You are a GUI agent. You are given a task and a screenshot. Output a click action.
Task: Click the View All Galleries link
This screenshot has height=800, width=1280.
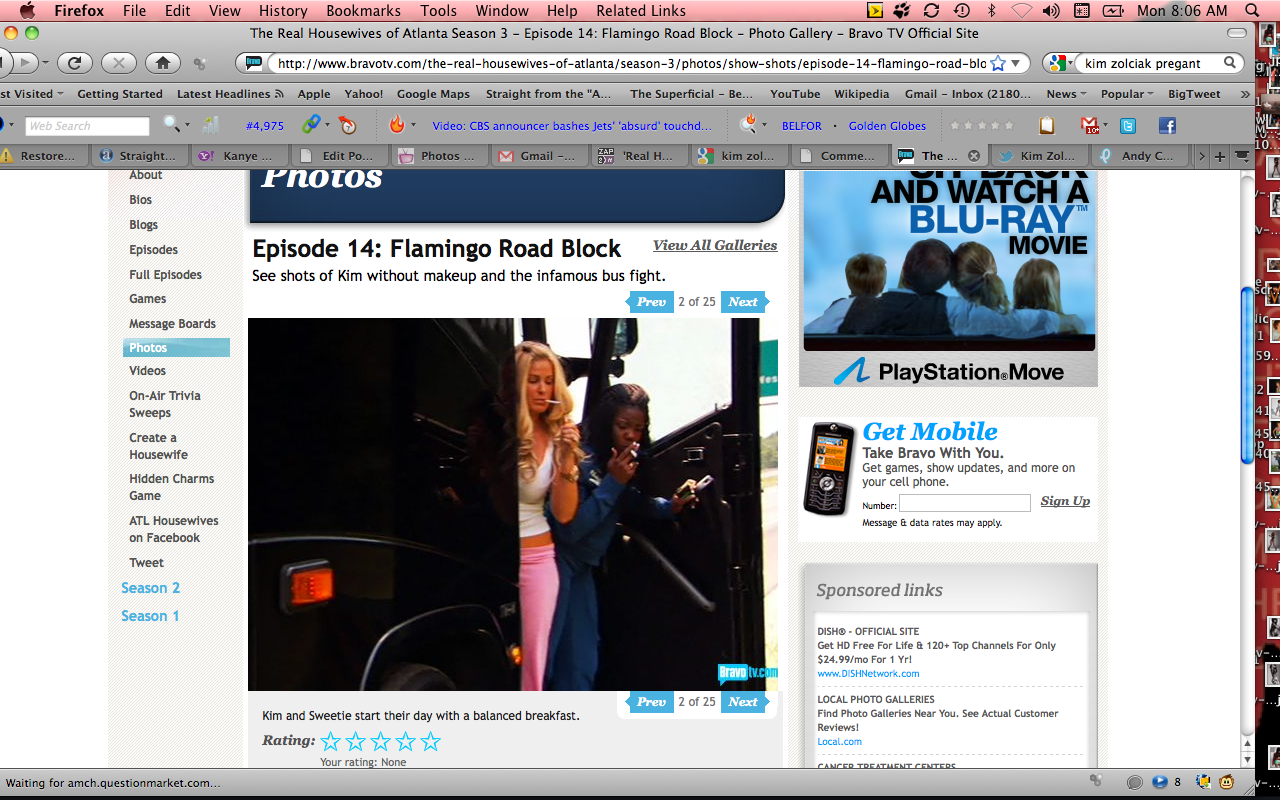pos(715,245)
